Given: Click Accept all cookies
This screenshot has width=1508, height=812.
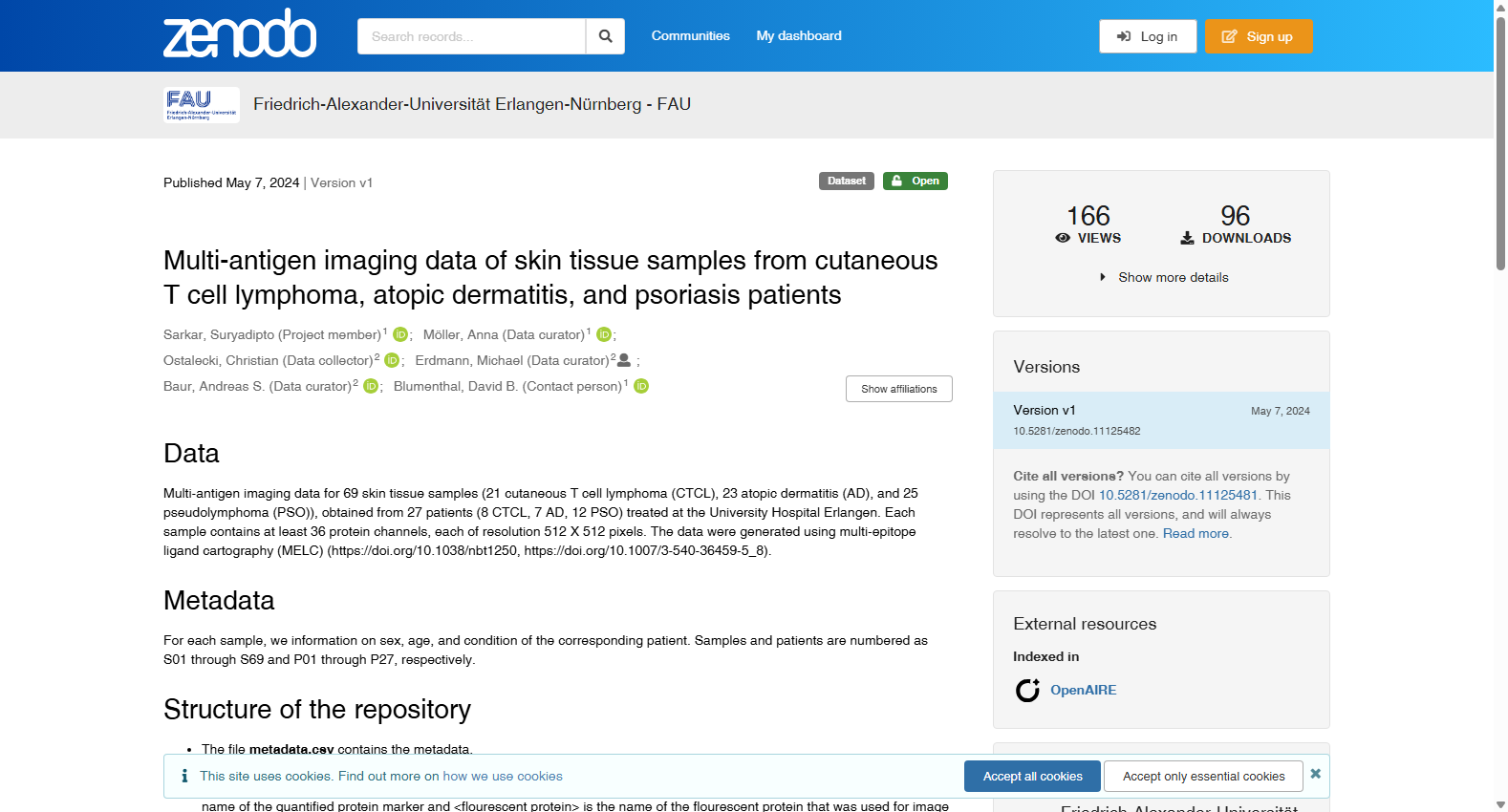Looking at the screenshot, I should coord(1032,776).
